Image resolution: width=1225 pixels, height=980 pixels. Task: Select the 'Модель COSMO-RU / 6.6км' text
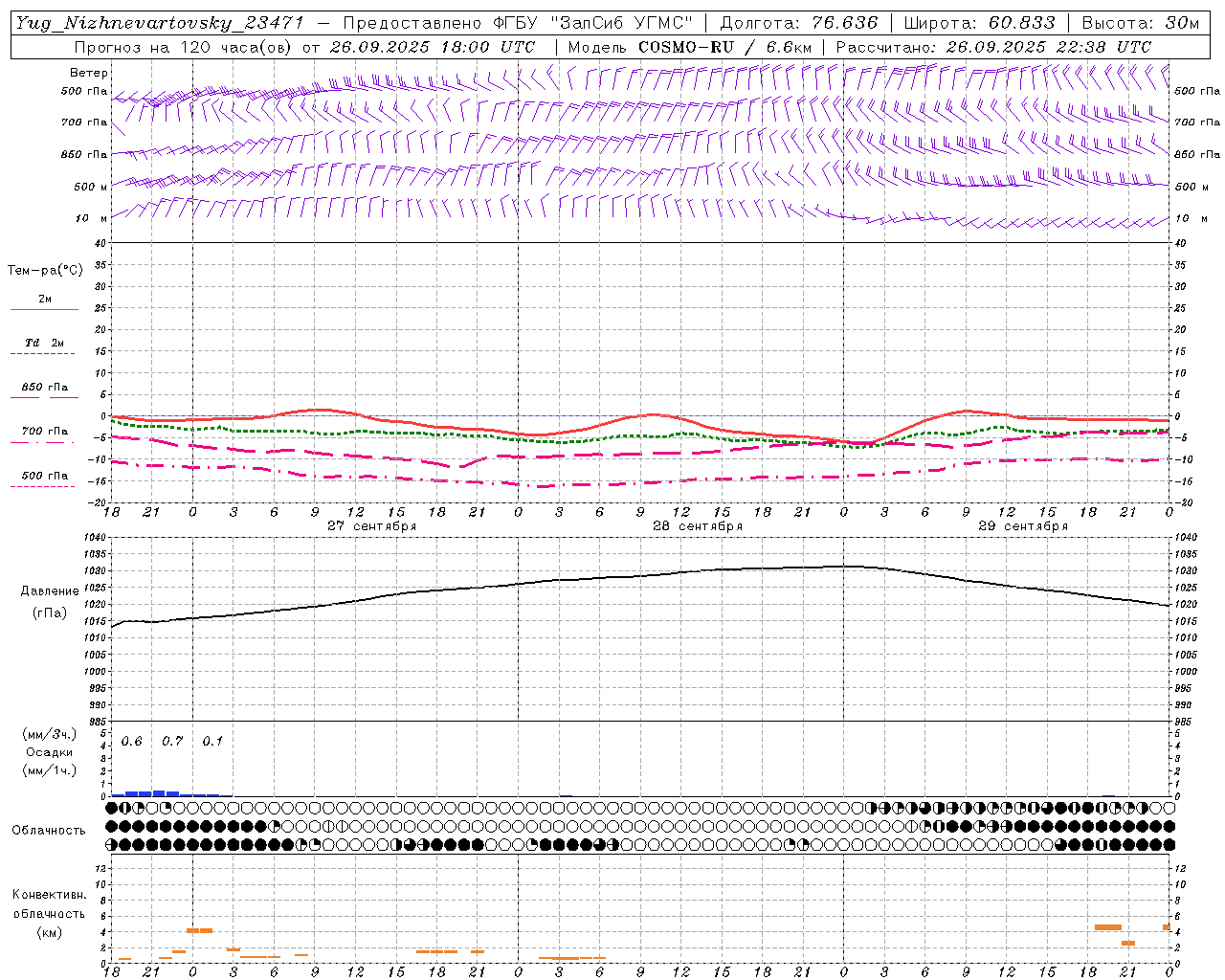(x=690, y=47)
